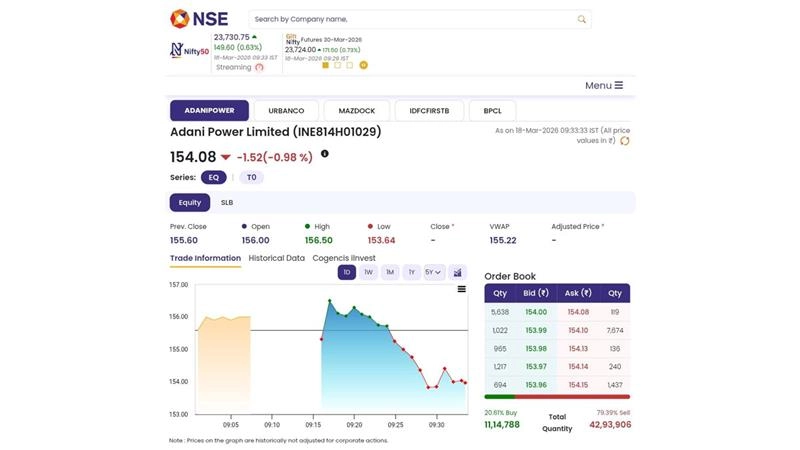Click the Nifty50 index logo
Image resolution: width=800 pixels, height=450 pixels.
tap(189, 49)
